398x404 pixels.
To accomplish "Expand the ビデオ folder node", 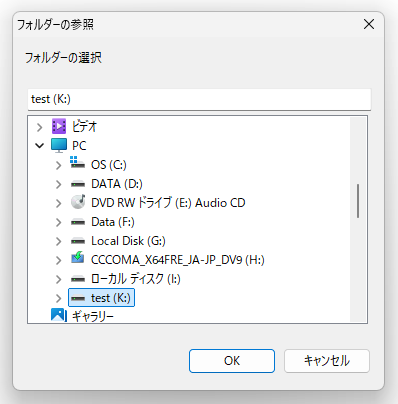I will click(x=40, y=127).
